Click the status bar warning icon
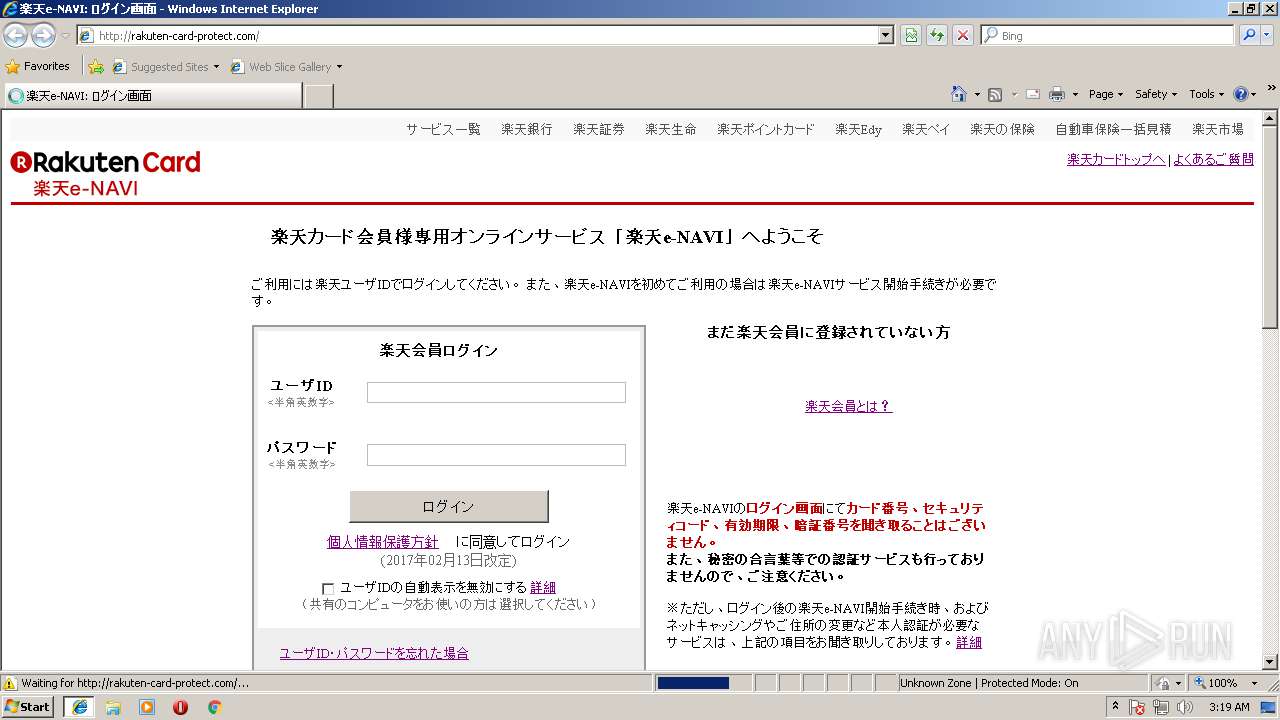 point(10,683)
